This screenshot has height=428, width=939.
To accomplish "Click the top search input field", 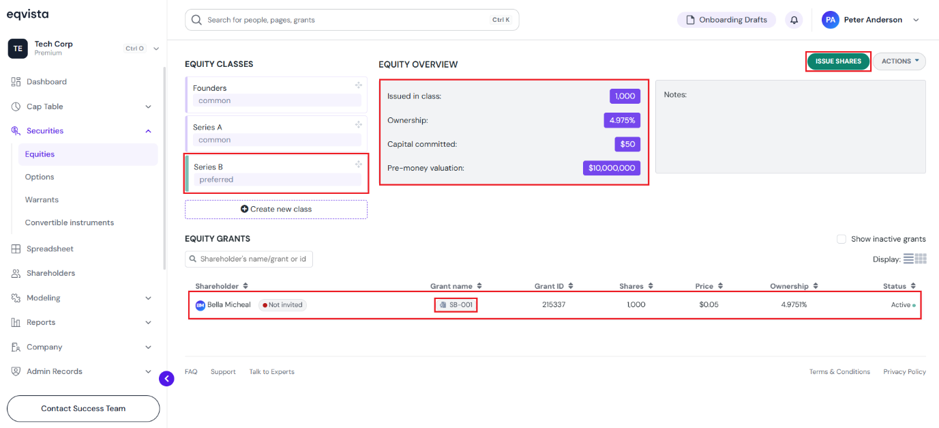I will pos(352,20).
